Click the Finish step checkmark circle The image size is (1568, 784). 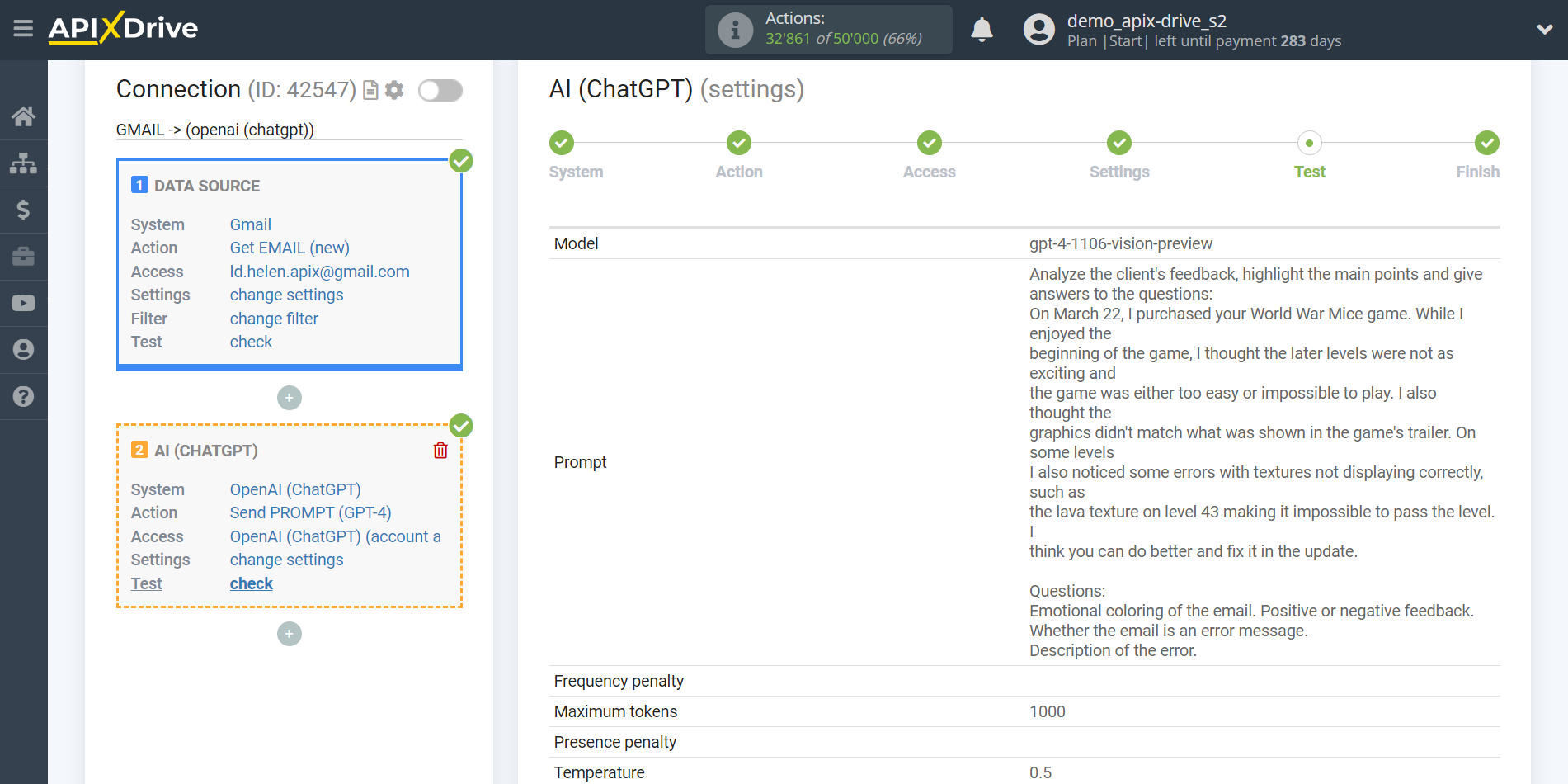tap(1487, 143)
